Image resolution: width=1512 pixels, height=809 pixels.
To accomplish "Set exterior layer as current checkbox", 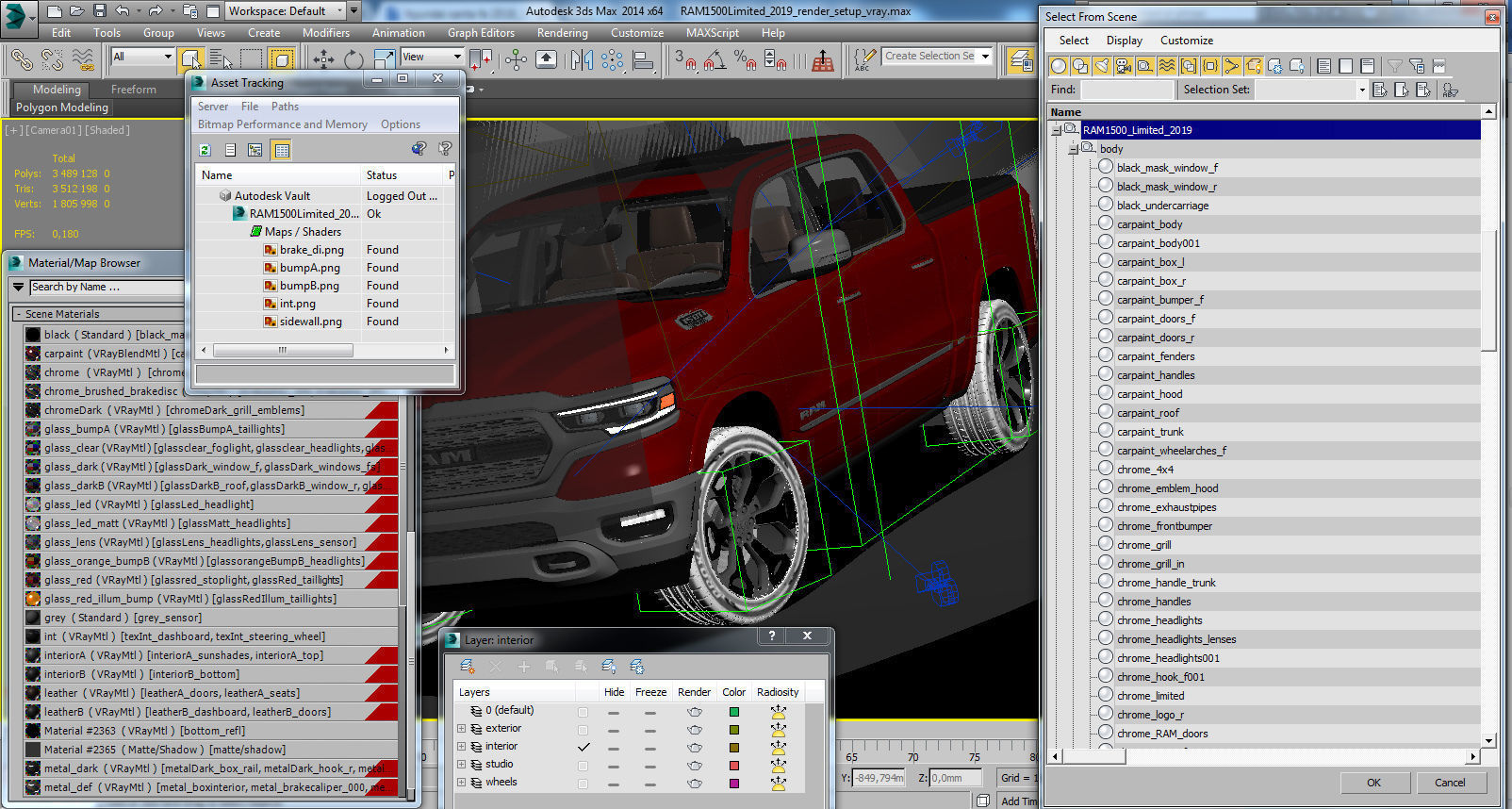I will tap(583, 729).
